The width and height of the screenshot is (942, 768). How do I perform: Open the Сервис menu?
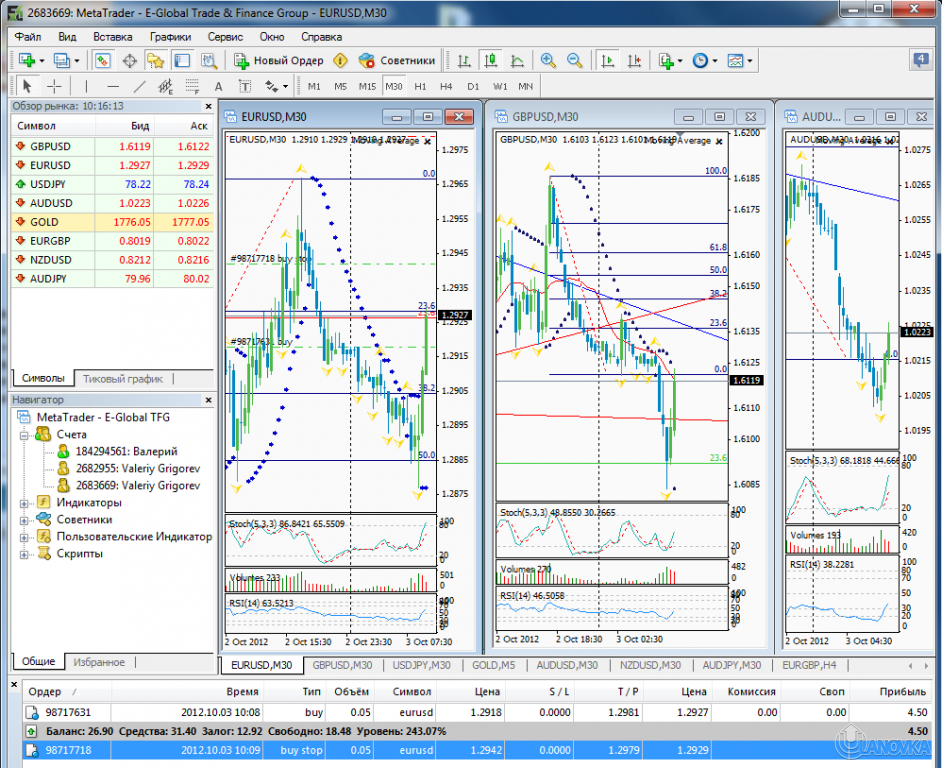tap(224, 36)
